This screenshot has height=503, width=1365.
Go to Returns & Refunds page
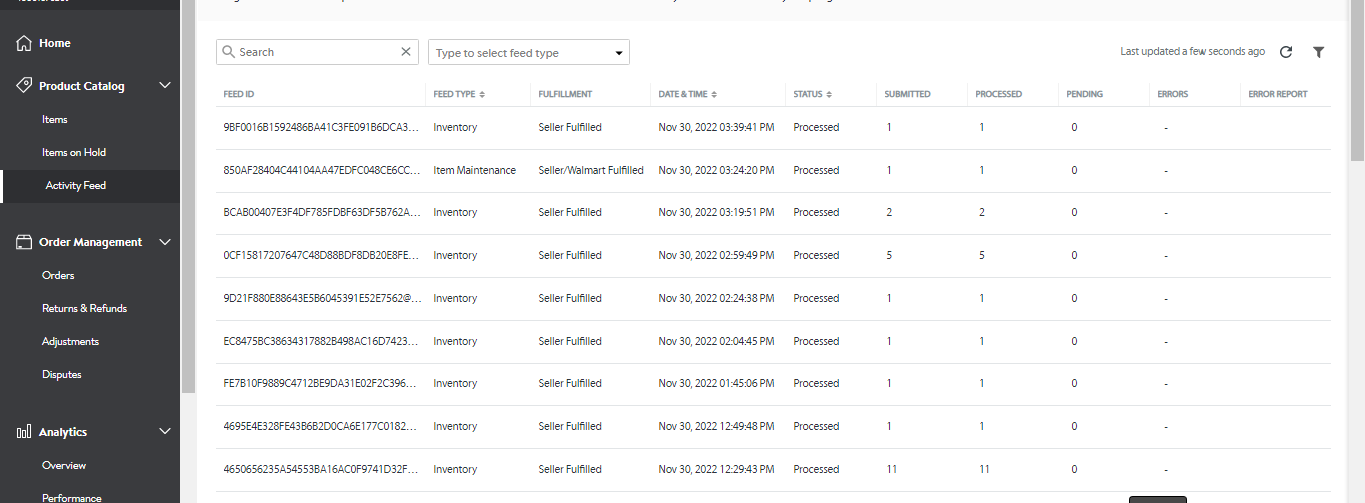click(84, 308)
